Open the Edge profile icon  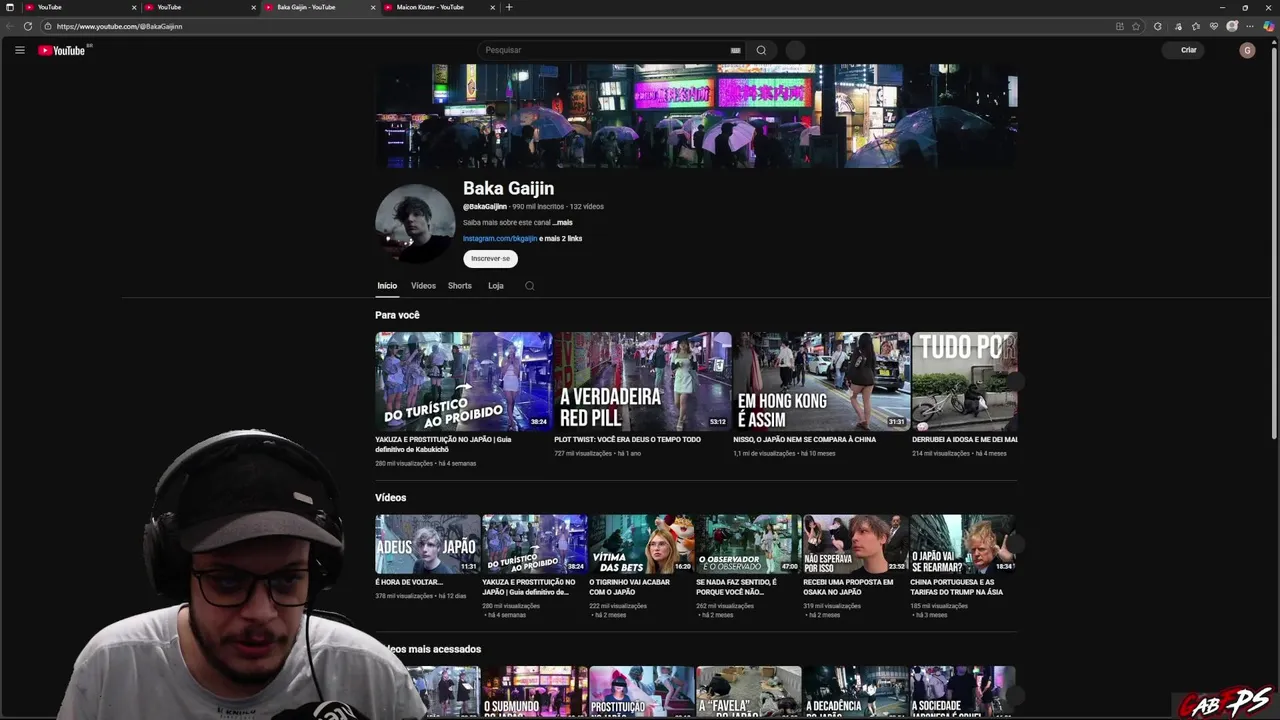(x=1232, y=26)
